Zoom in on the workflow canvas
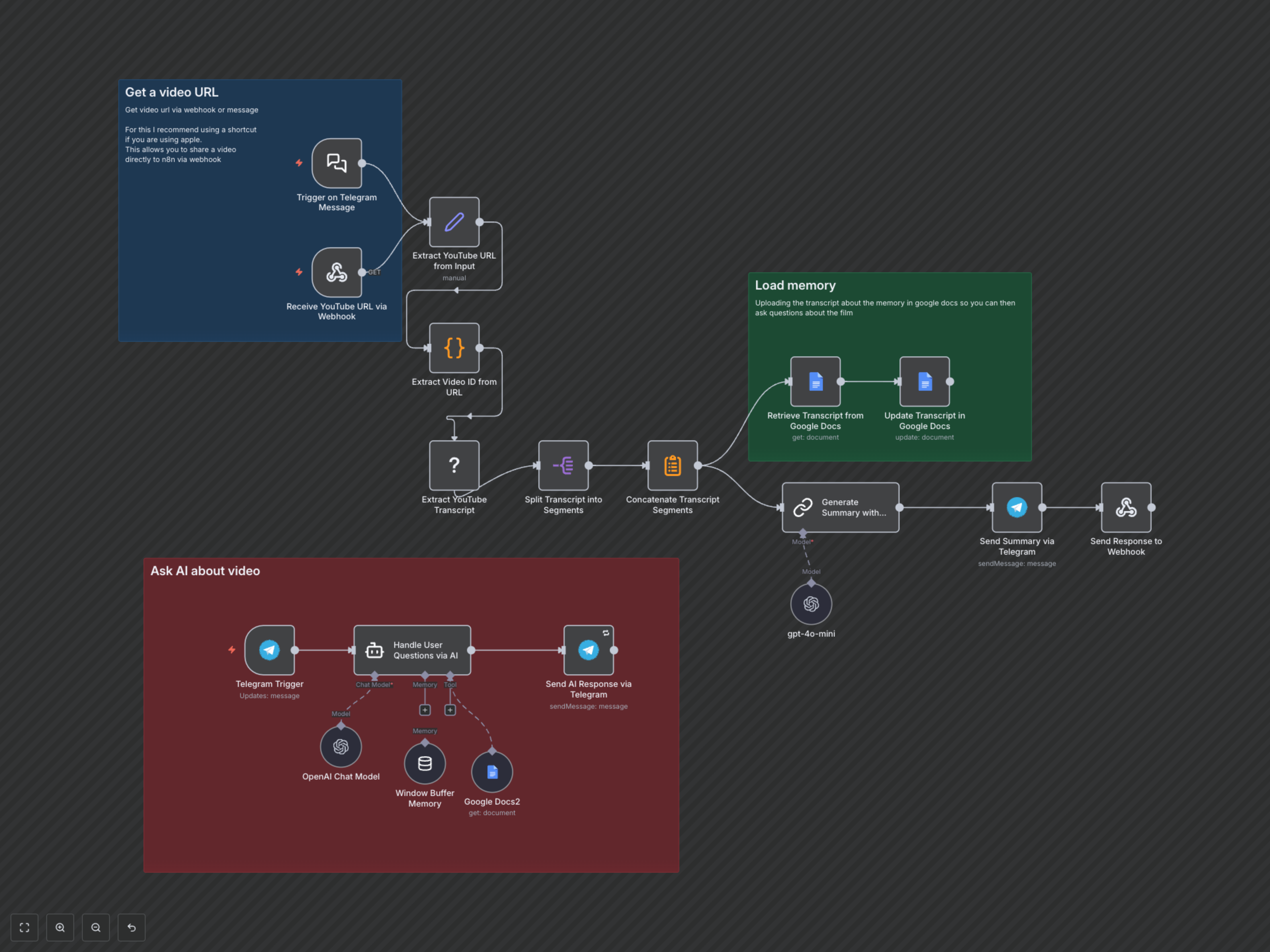Screen dimensions: 1270x952 60,927
